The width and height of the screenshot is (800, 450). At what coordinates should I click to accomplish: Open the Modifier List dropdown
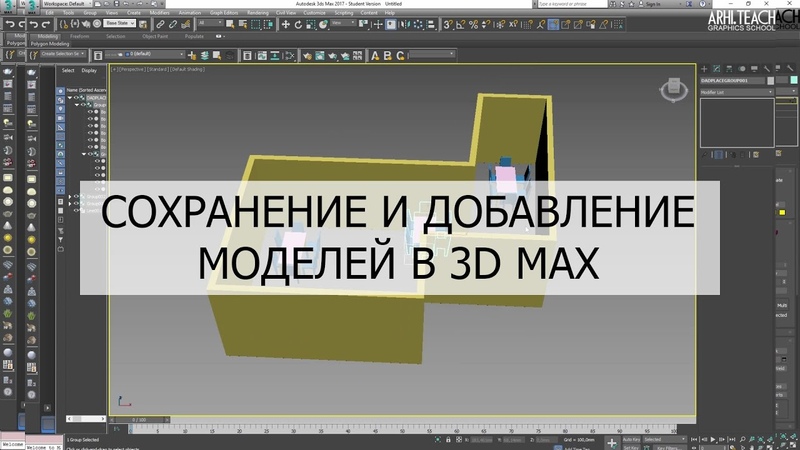pos(737,92)
